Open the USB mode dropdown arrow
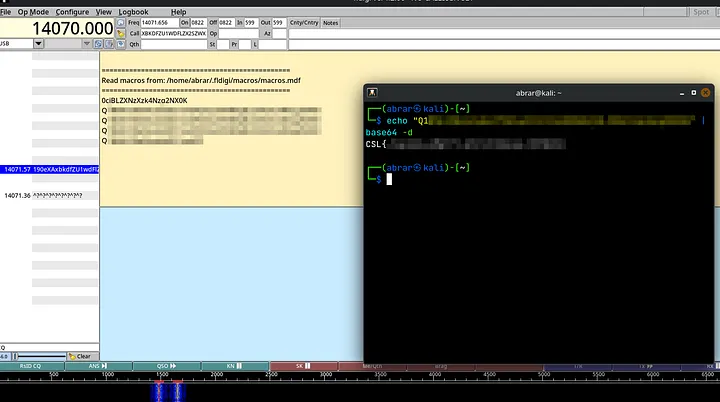 [39, 44]
